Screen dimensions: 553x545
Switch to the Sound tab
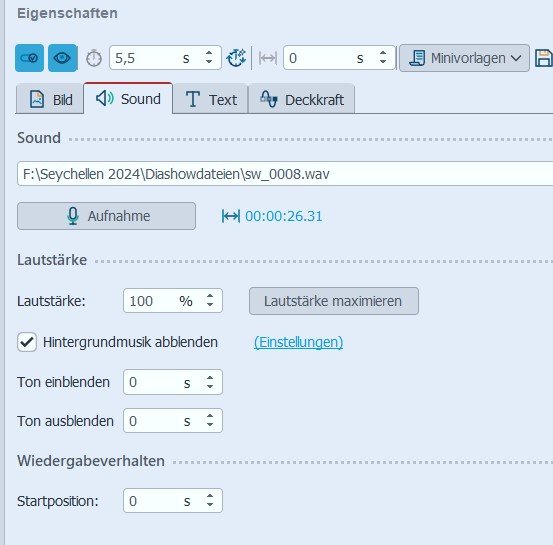point(128,98)
